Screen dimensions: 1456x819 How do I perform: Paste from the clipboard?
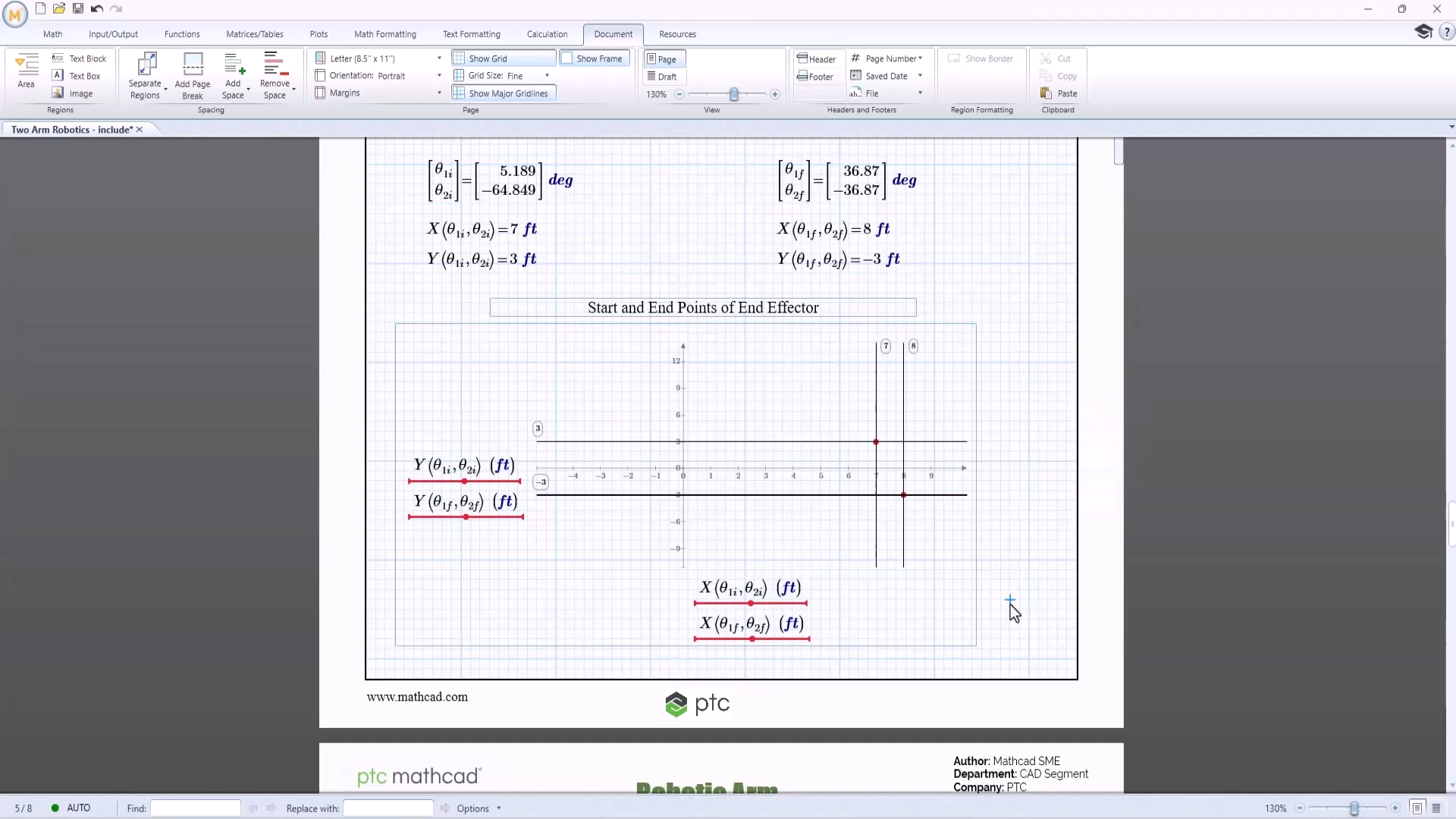[1059, 93]
